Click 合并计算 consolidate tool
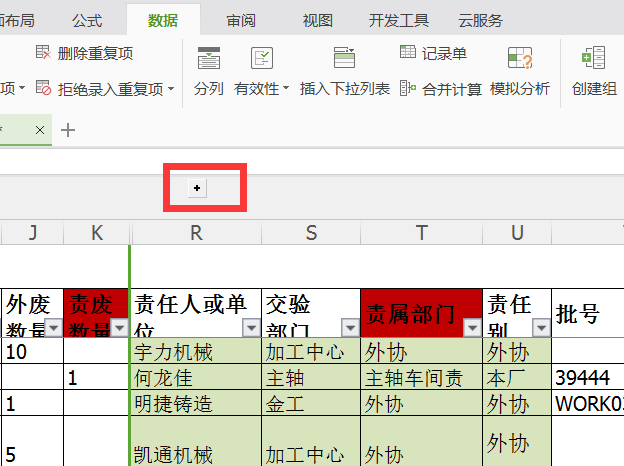This screenshot has height=466, width=624. tap(441, 89)
